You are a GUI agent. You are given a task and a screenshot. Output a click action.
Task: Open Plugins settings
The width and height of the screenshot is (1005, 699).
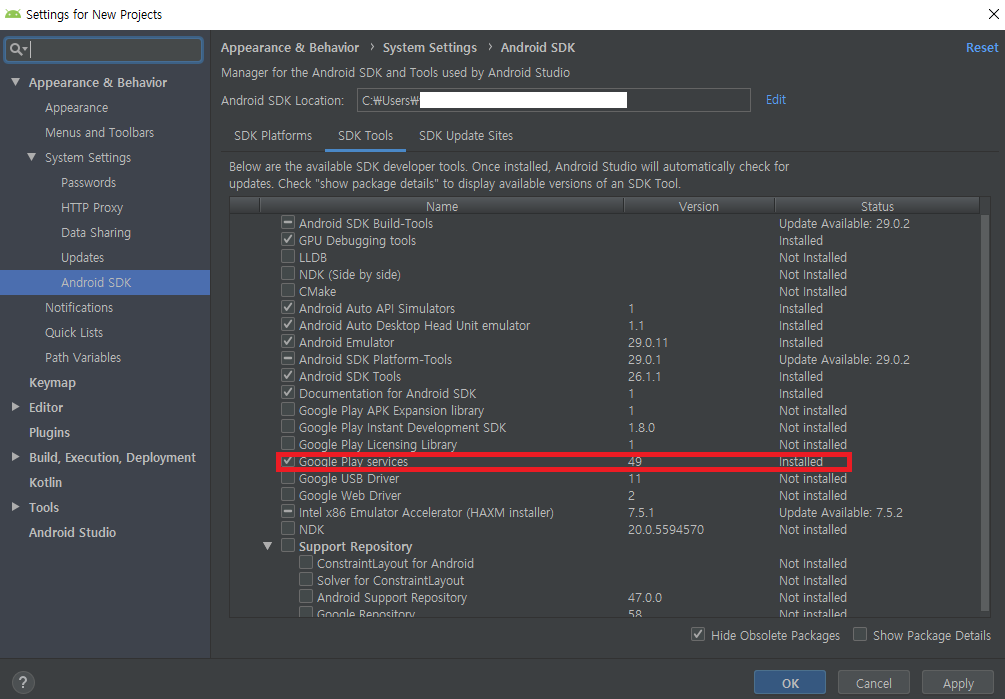point(49,432)
